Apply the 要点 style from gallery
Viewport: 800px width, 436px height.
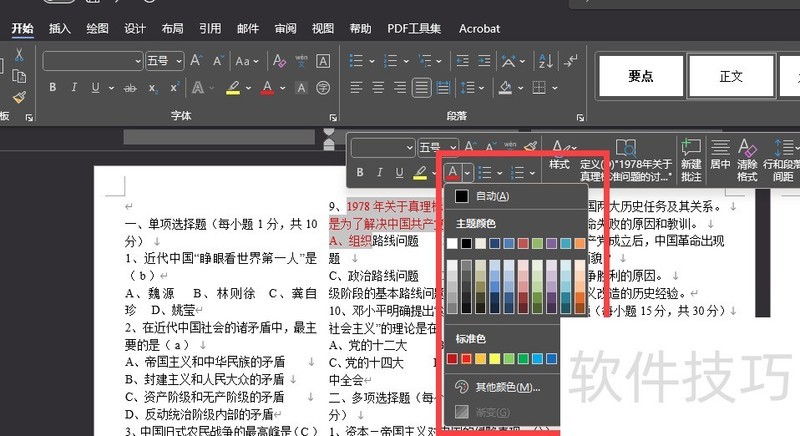[x=641, y=76]
